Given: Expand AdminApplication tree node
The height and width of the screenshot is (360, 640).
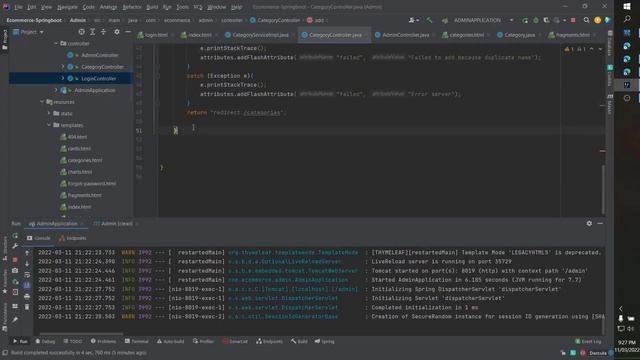Looking at the screenshot, I should click(56, 90).
